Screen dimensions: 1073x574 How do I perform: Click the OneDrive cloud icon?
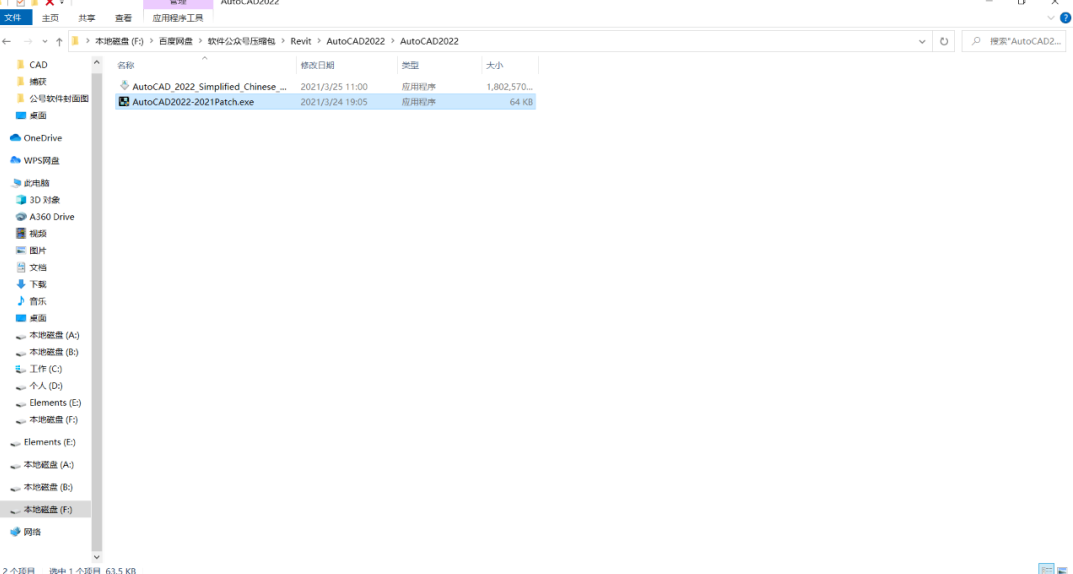pyautogui.click(x=15, y=138)
